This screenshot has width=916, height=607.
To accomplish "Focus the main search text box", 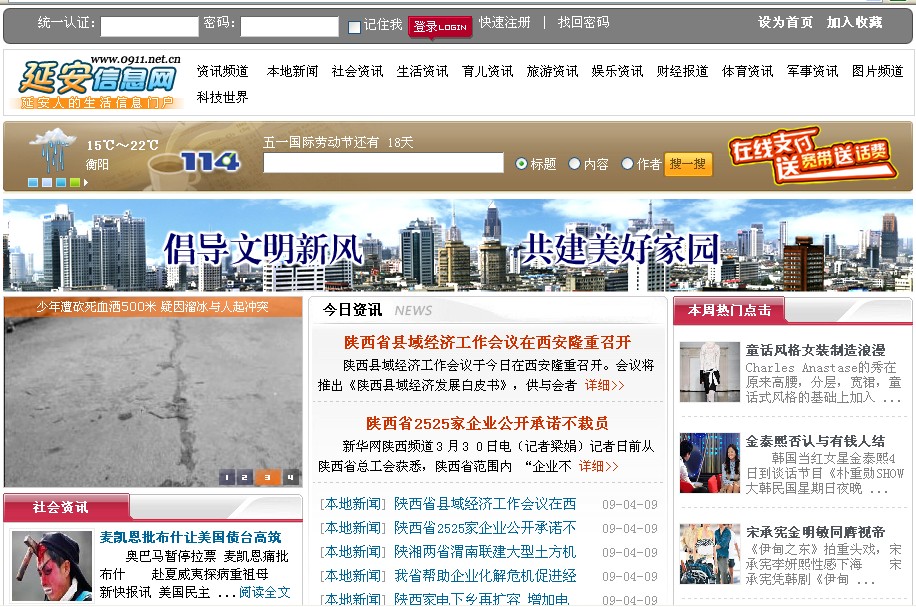I will point(383,162).
